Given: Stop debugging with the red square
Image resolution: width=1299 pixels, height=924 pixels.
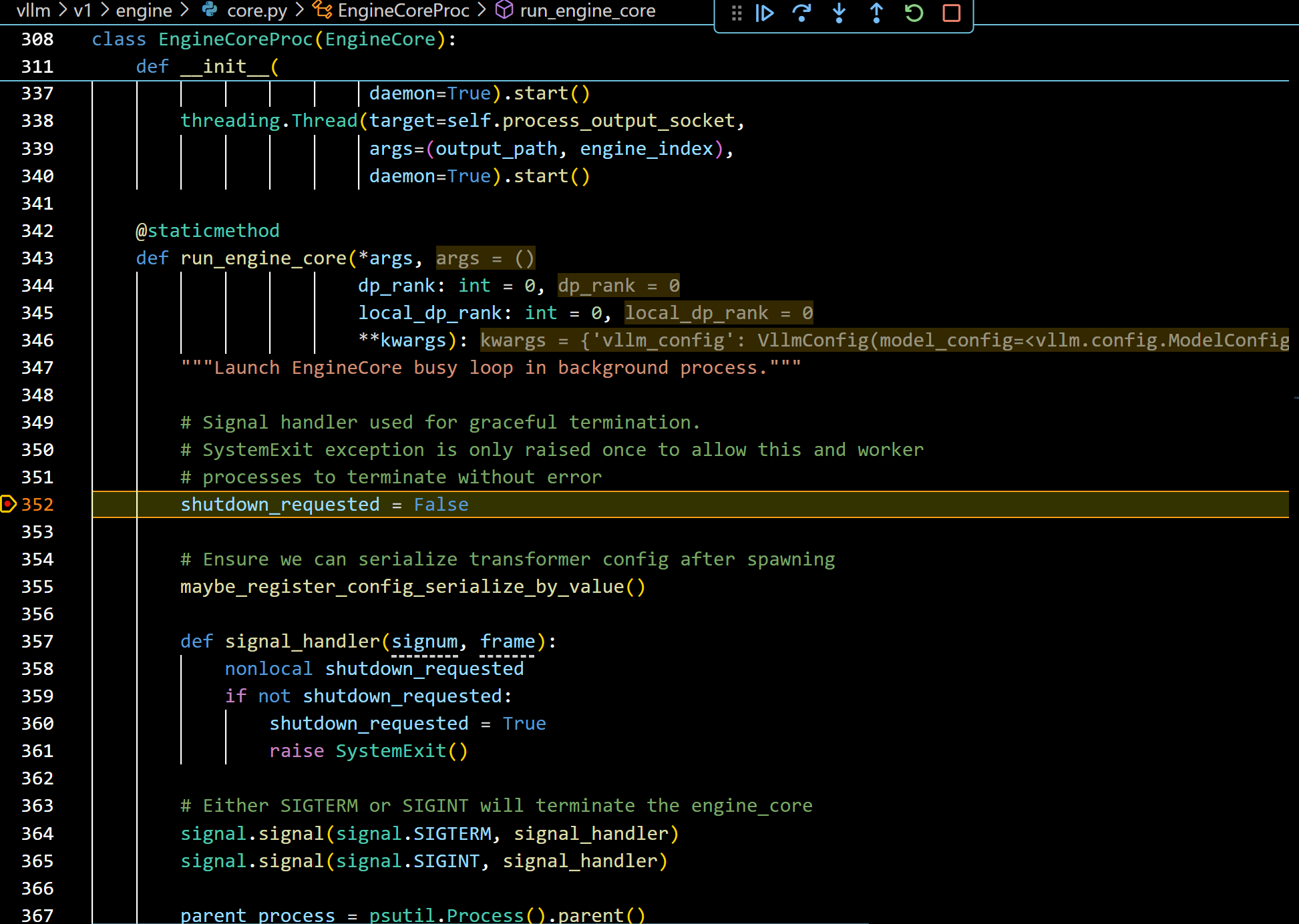Looking at the screenshot, I should (x=951, y=13).
